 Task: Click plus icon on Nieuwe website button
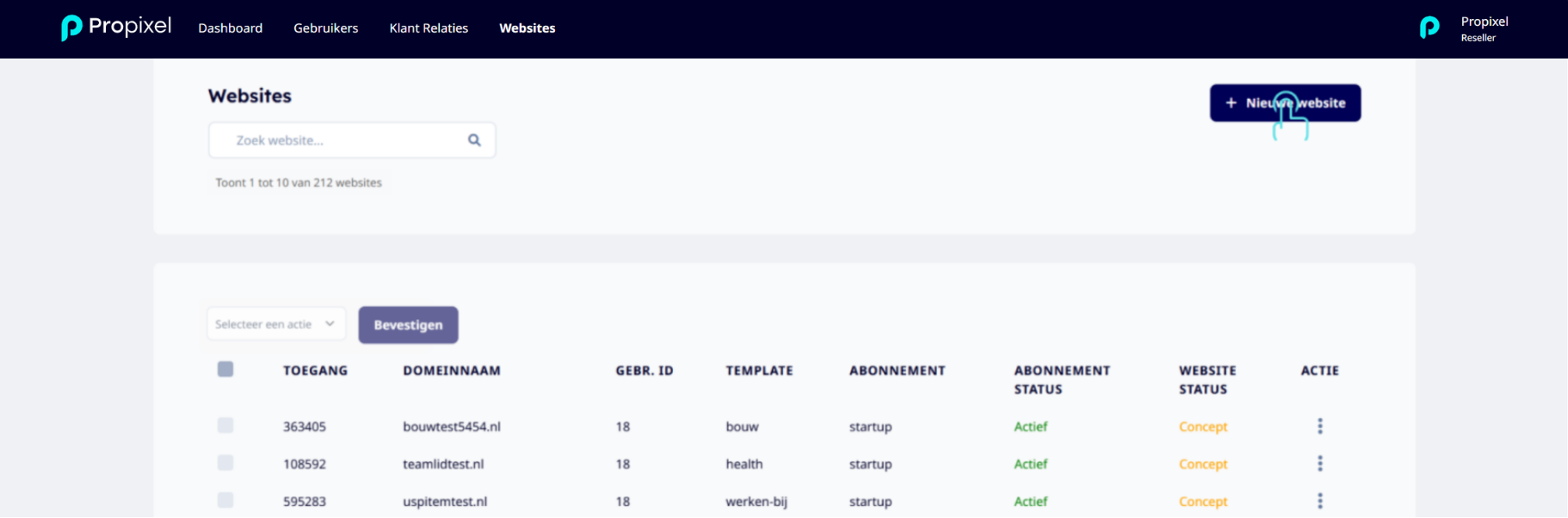pos(1231,103)
